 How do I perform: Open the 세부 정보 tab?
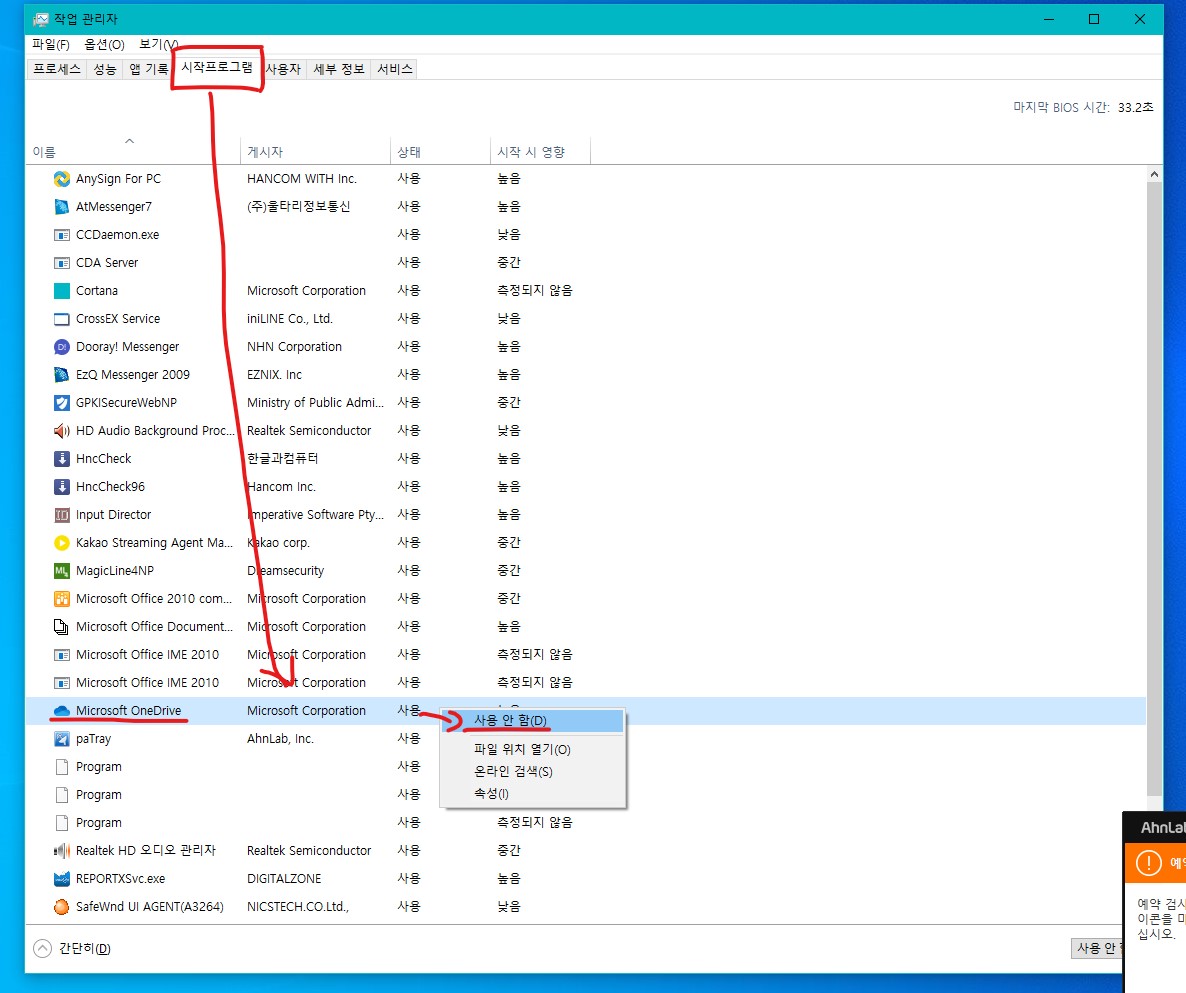[339, 69]
